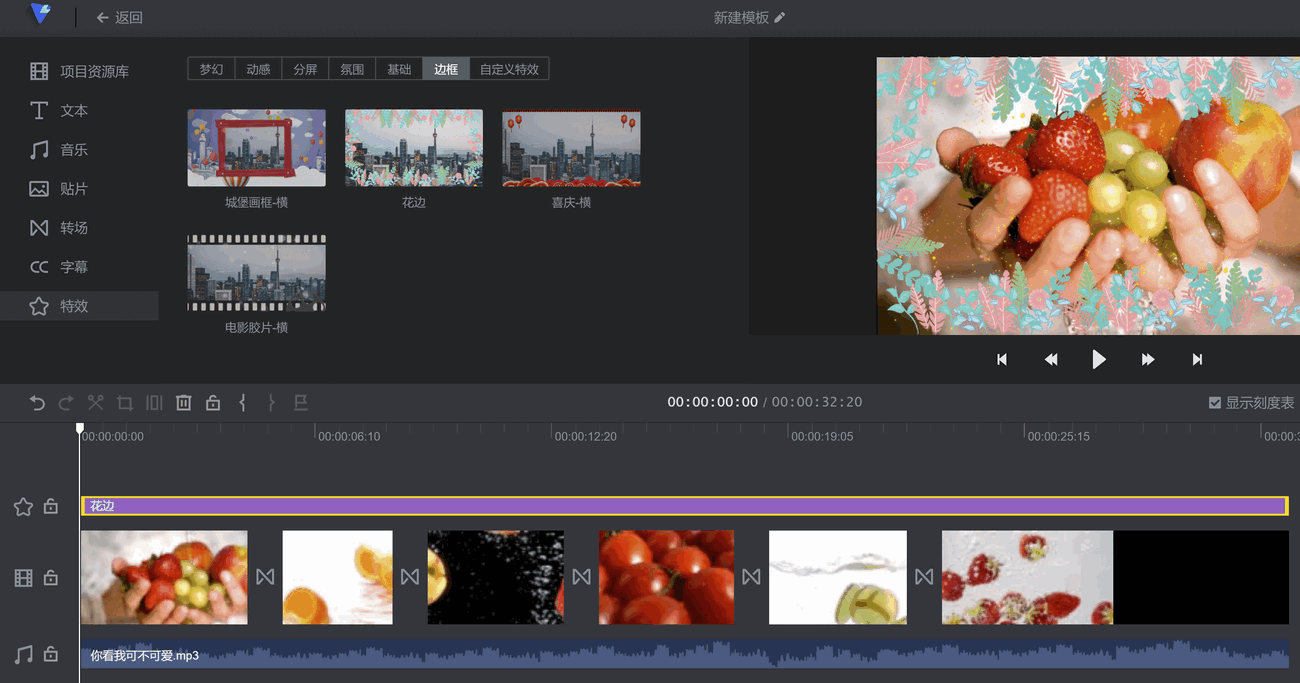Open 项目资源库 in the sidebar

point(79,72)
